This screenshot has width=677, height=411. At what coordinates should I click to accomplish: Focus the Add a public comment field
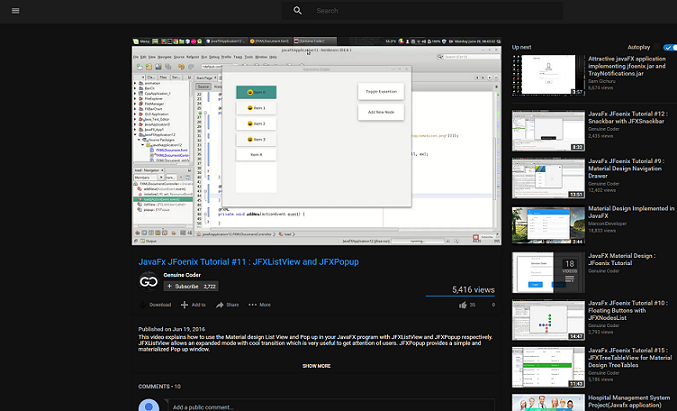[331, 406]
